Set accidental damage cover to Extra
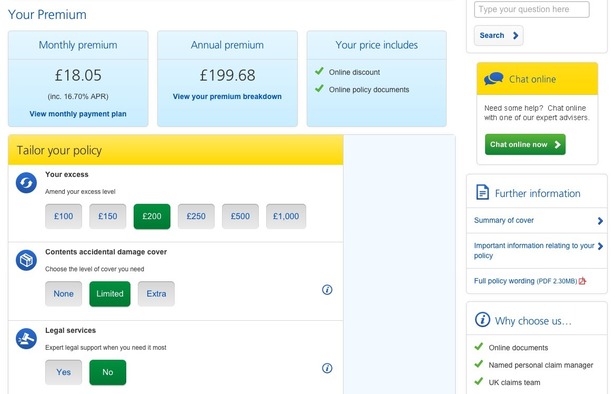 (x=156, y=294)
